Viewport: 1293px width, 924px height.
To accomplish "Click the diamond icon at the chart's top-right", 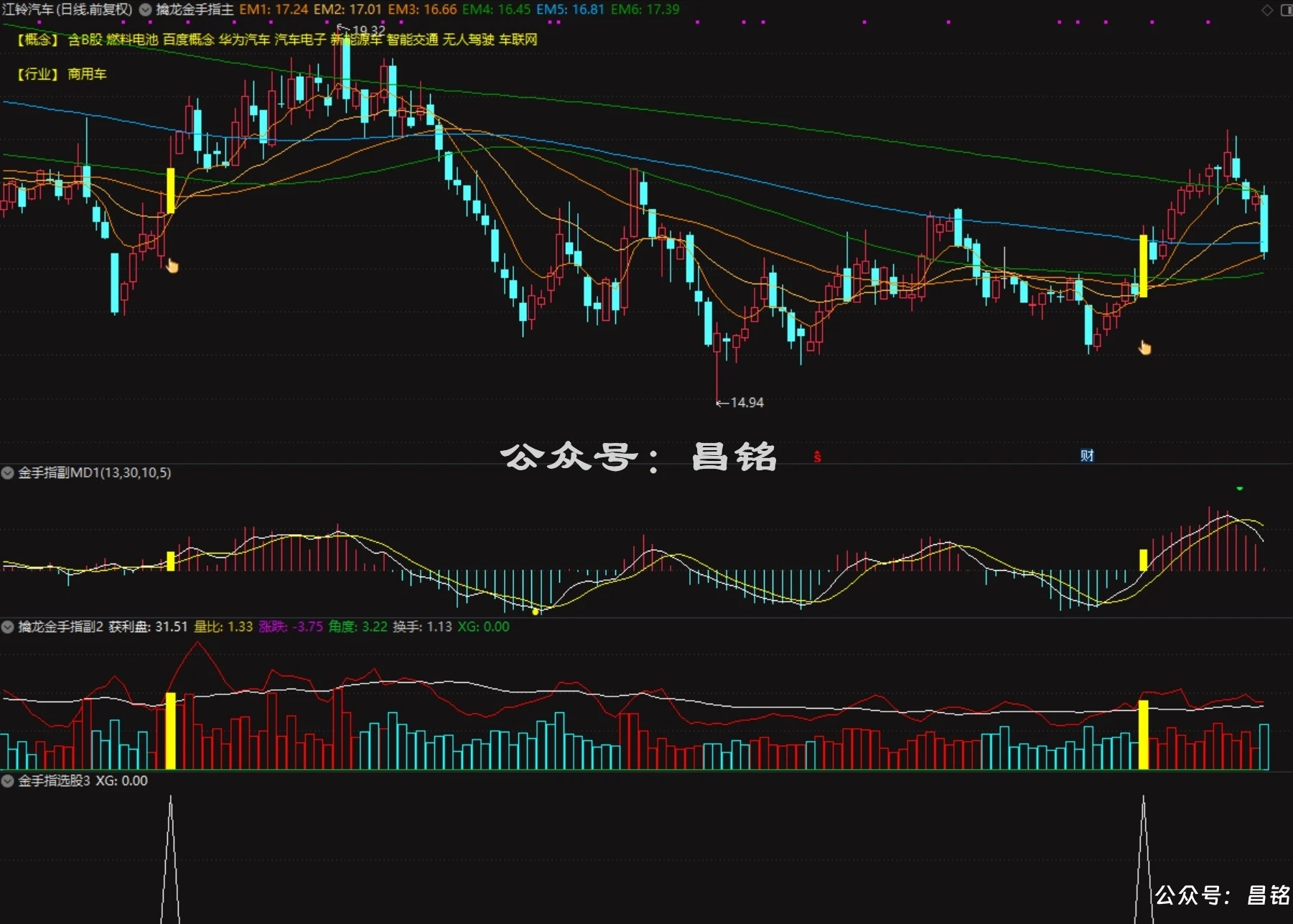I will pos(1267,10).
